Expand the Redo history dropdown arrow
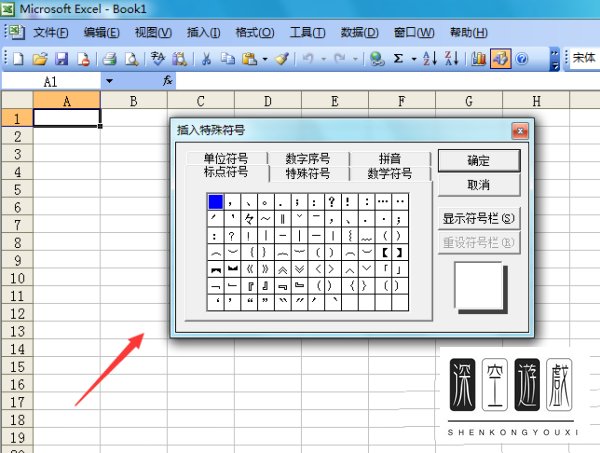 tap(355, 59)
